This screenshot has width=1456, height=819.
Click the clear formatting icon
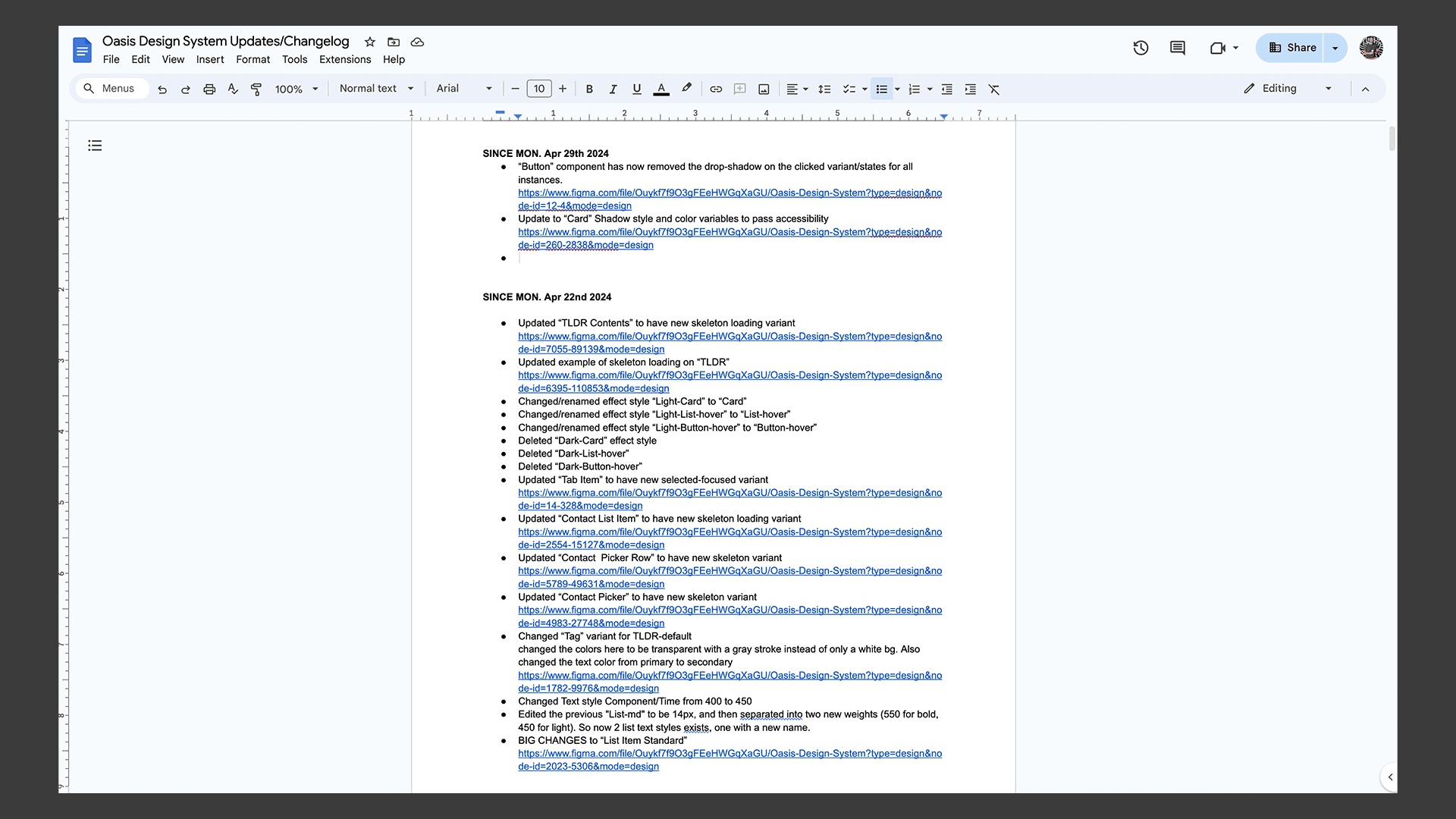pos(994,89)
